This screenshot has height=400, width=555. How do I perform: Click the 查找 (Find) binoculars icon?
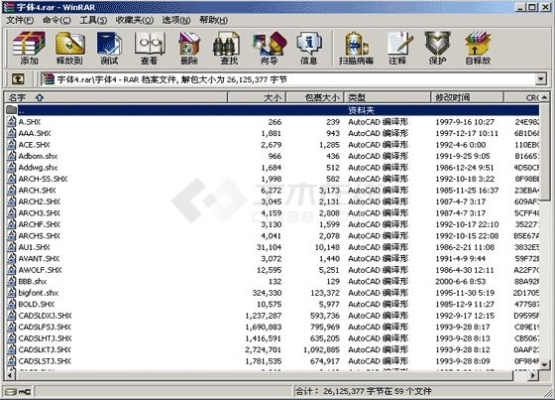pos(227,44)
